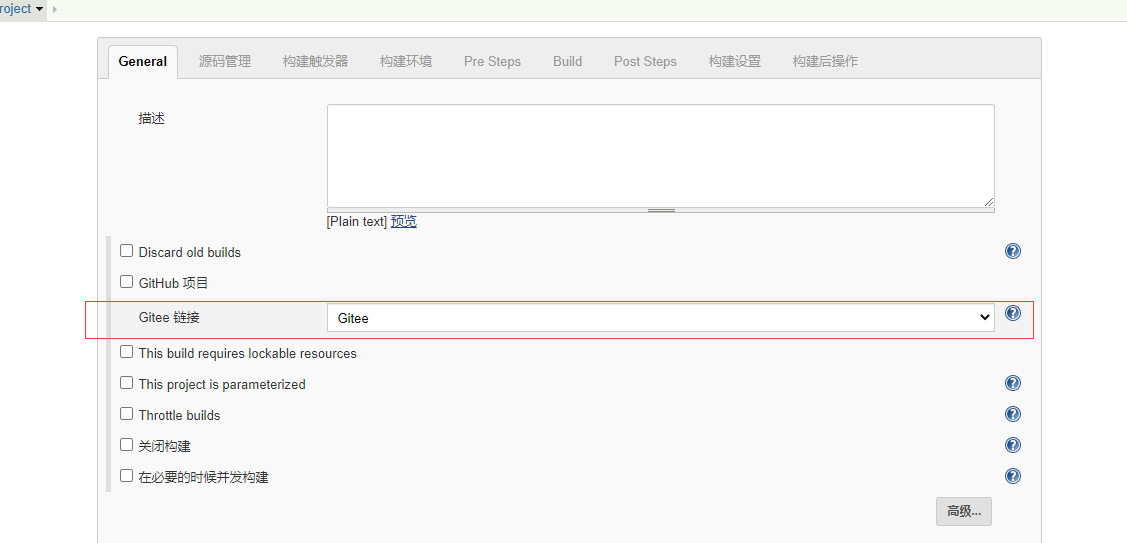The image size is (1127, 543).
Task: Click the [Plain text] label
Action: pyautogui.click(x=356, y=222)
